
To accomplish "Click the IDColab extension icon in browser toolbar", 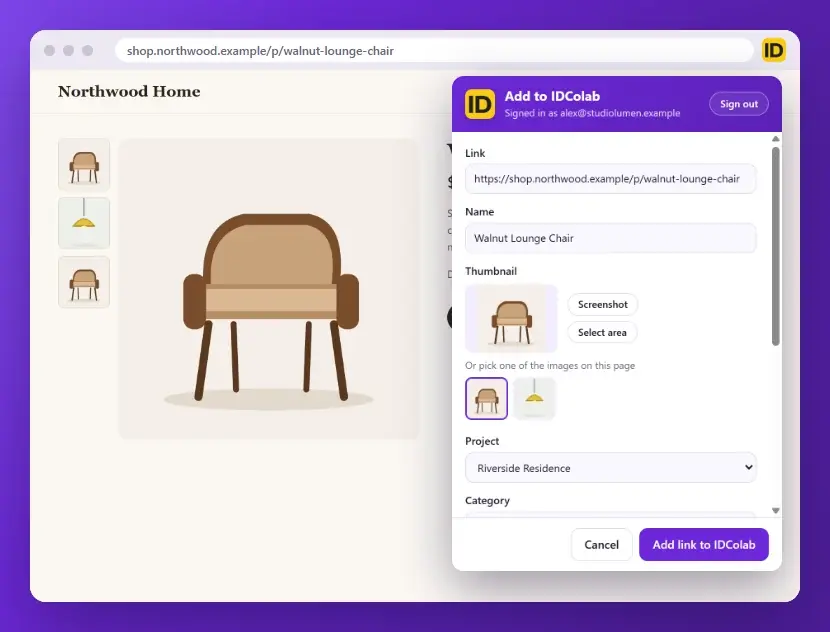I will coord(773,51).
